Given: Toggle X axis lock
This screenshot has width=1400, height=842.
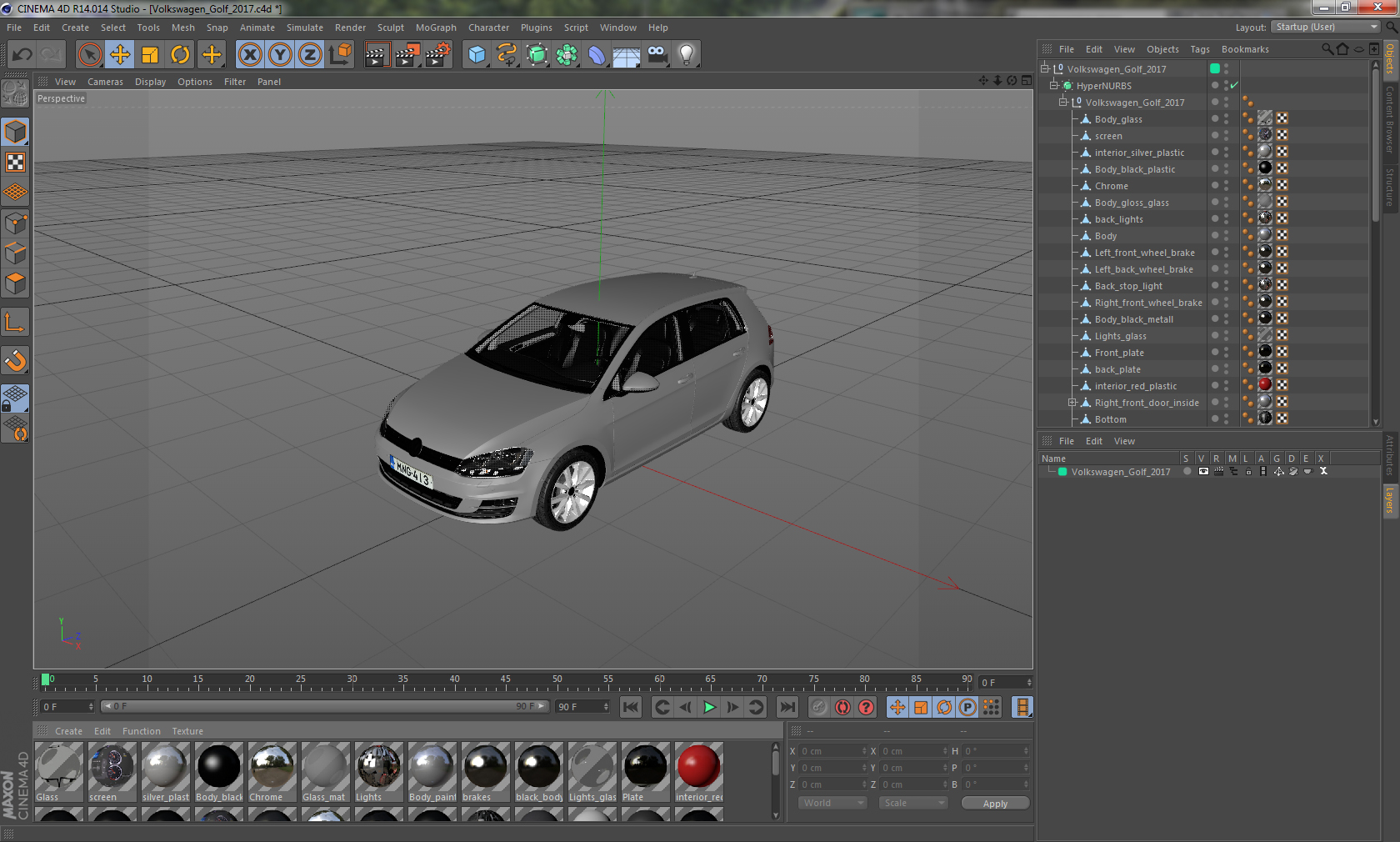Looking at the screenshot, I should [249, 55].
